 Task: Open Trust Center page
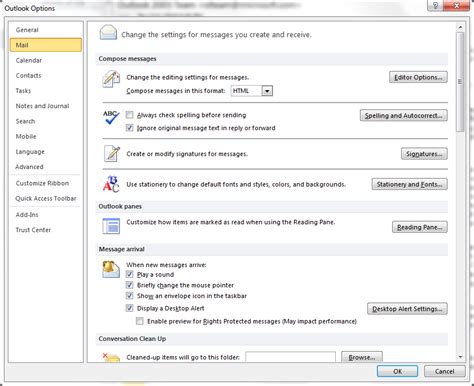[x=46, y=230]
